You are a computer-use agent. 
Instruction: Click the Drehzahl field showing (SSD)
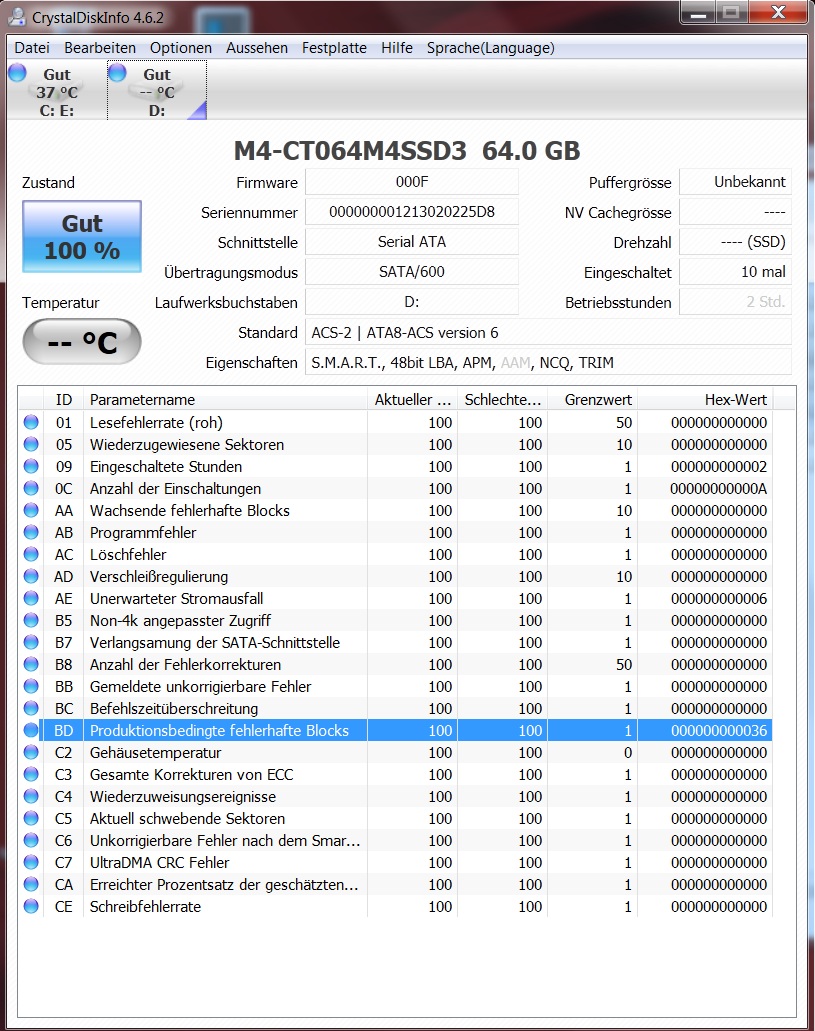coord(735,242)
